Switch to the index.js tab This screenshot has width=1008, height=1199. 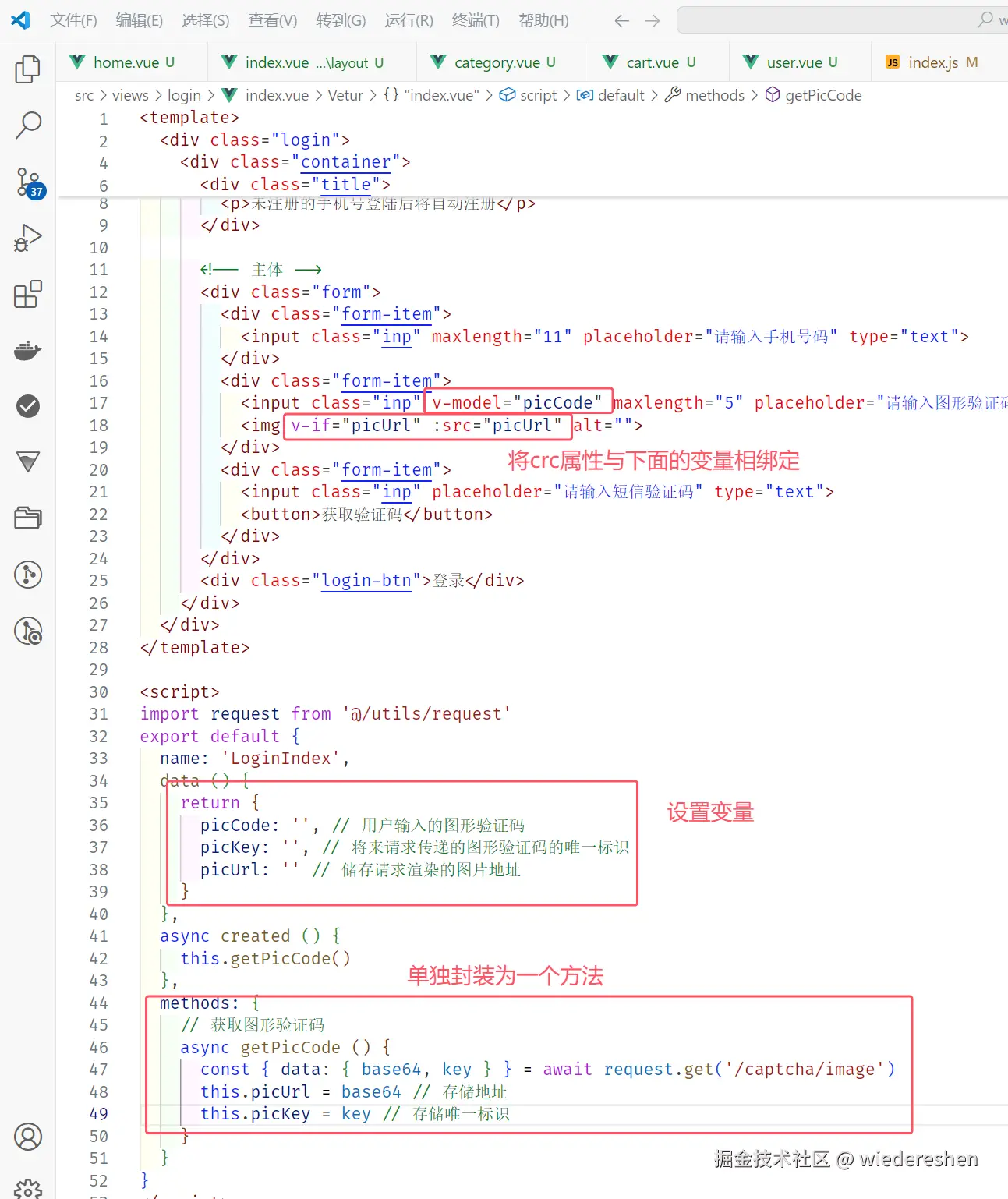click(x=939, y=62)
